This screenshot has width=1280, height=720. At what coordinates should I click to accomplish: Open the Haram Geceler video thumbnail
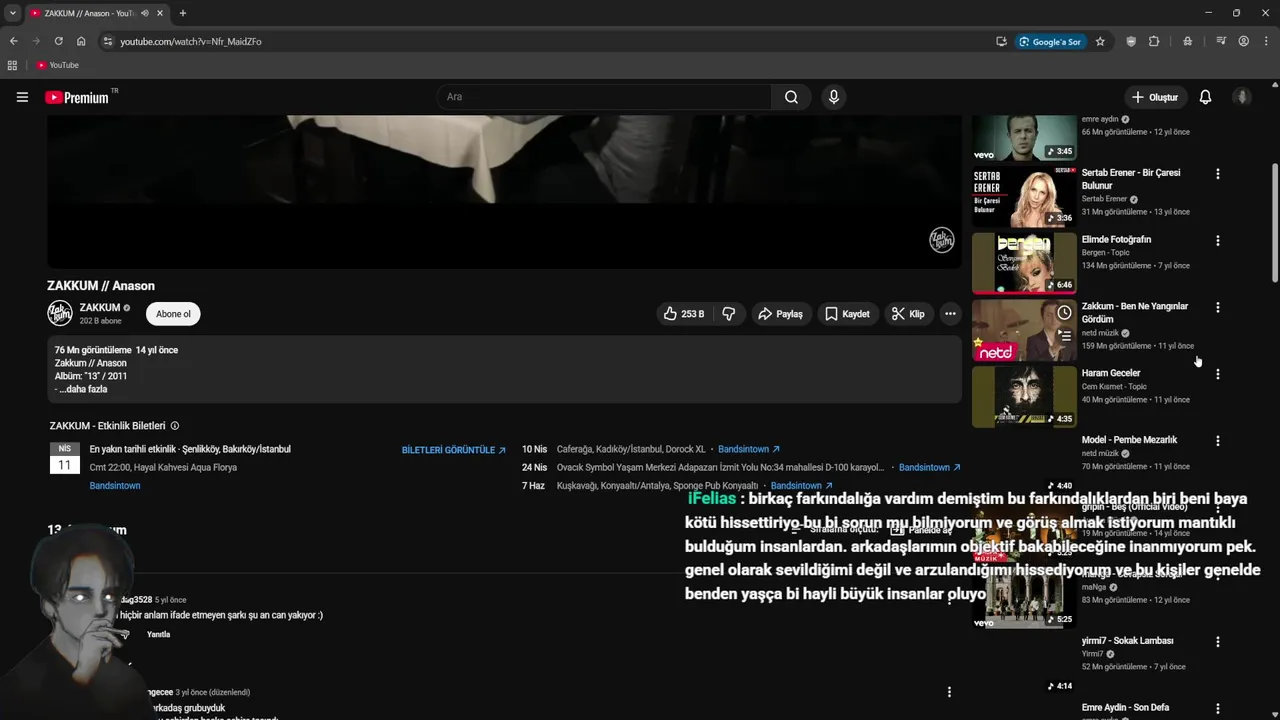pyautogui.click(x=1024, y=397)
